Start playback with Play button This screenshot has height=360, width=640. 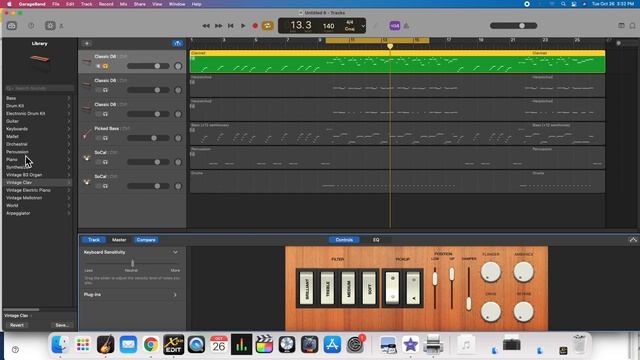(x=243, y=26)
